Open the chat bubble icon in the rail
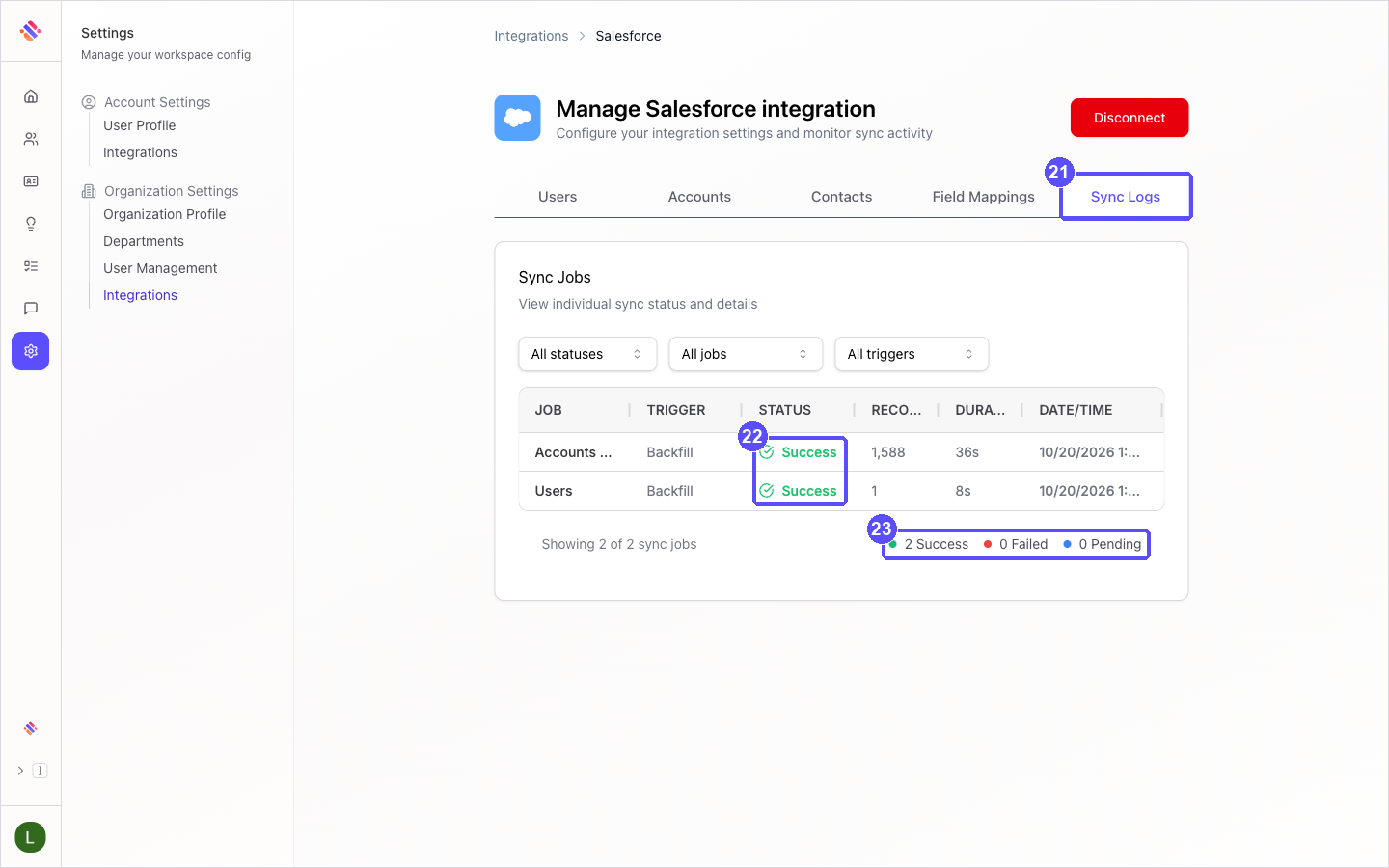The image size is (1389, 868). click(x=31, y=309)
